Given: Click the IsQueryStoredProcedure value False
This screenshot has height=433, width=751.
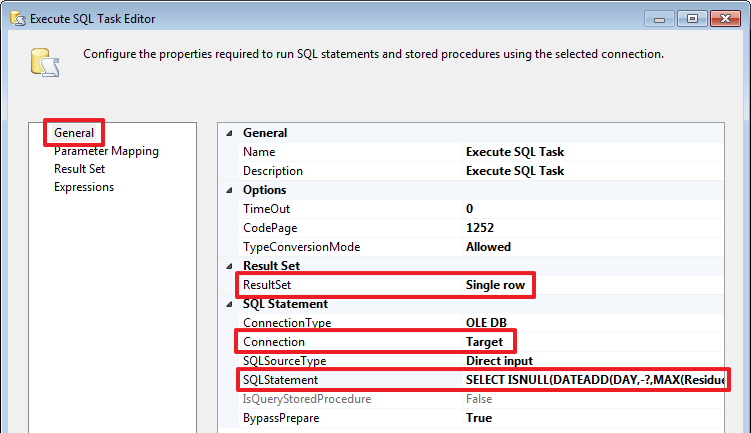Looking at the screenshot, I should [x=479, y=399].
